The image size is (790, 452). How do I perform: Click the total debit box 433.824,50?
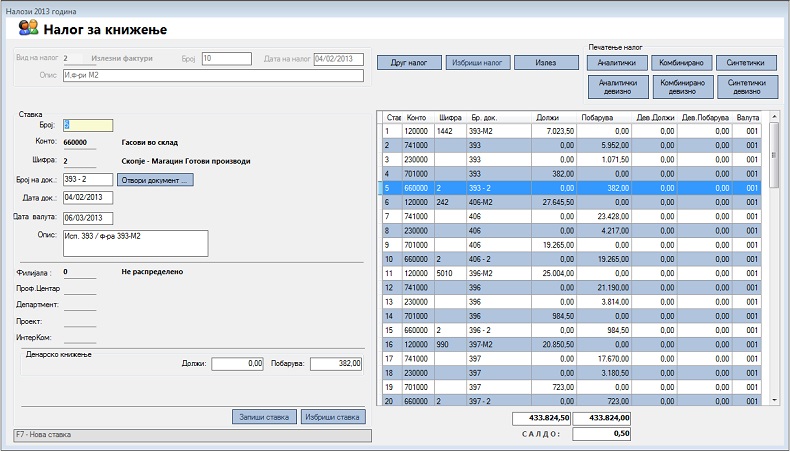542,418
